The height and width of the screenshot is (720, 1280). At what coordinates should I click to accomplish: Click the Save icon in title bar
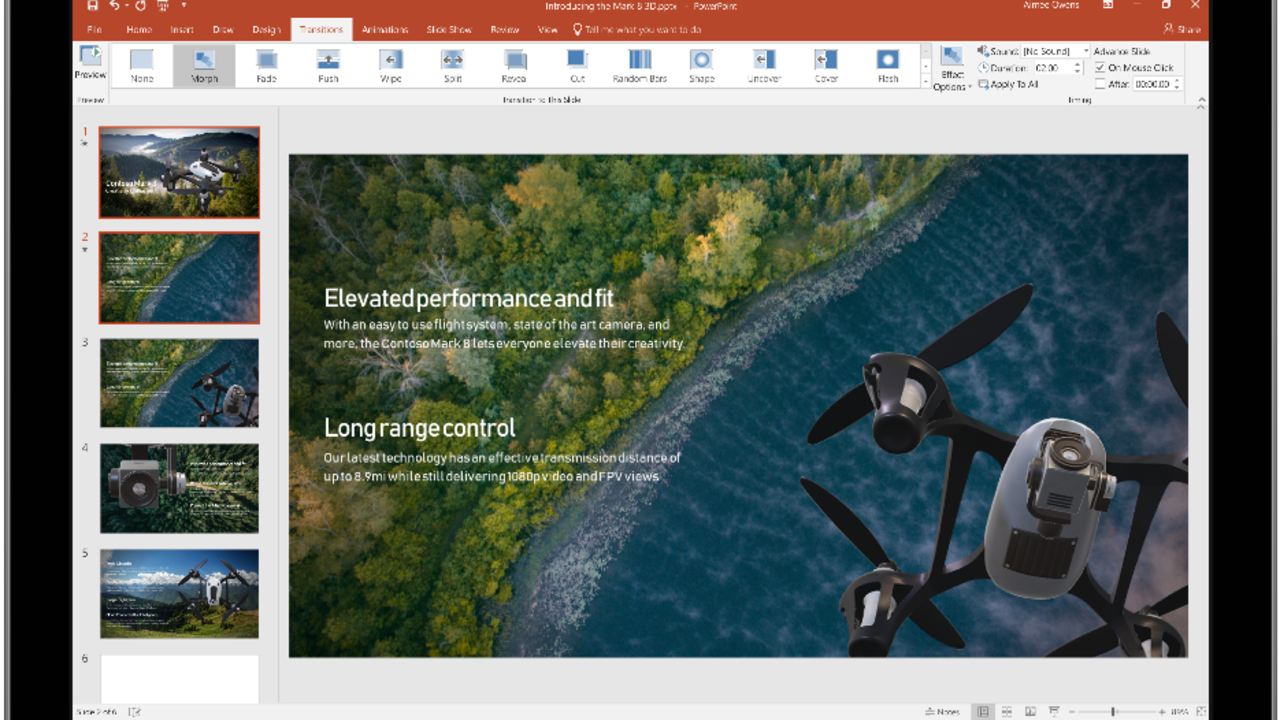pos(92,5)
